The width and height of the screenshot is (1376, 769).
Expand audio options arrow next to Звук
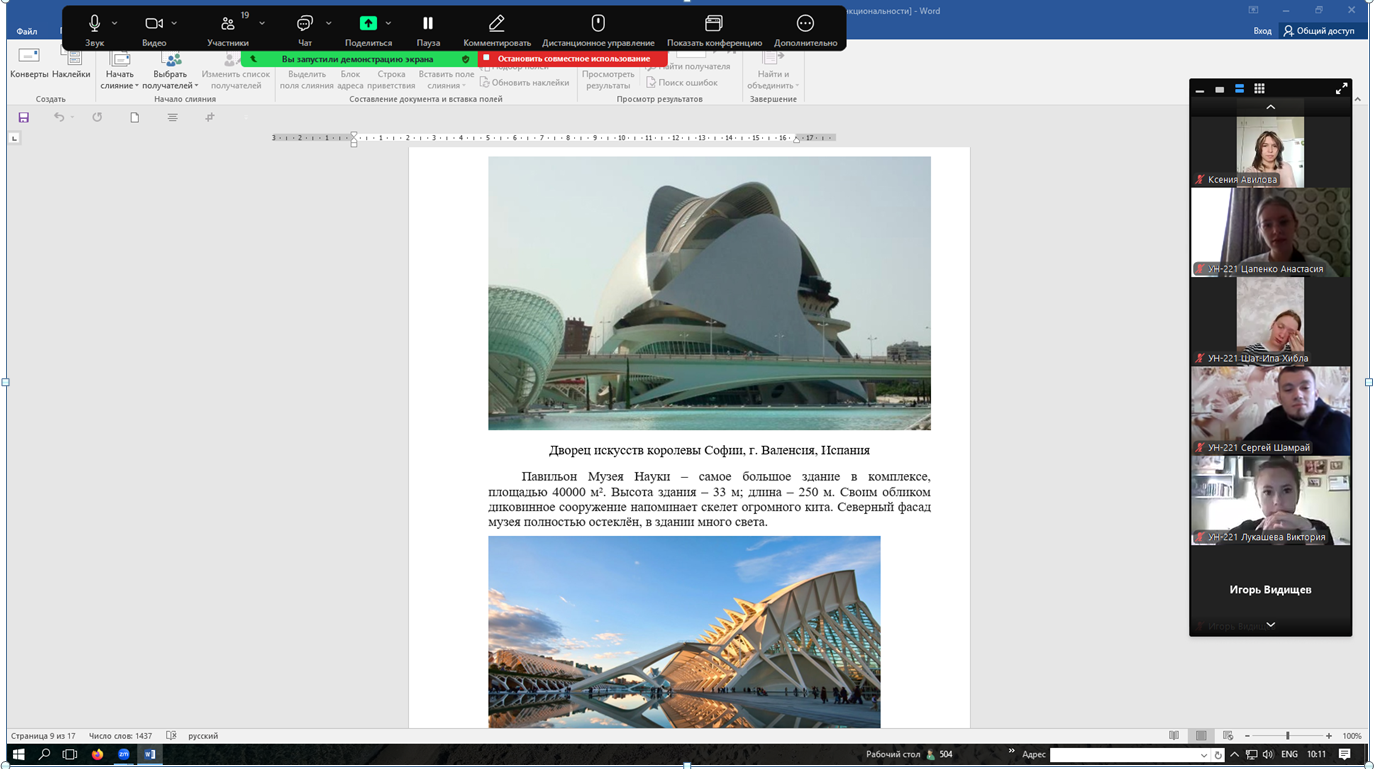(115, 23)
